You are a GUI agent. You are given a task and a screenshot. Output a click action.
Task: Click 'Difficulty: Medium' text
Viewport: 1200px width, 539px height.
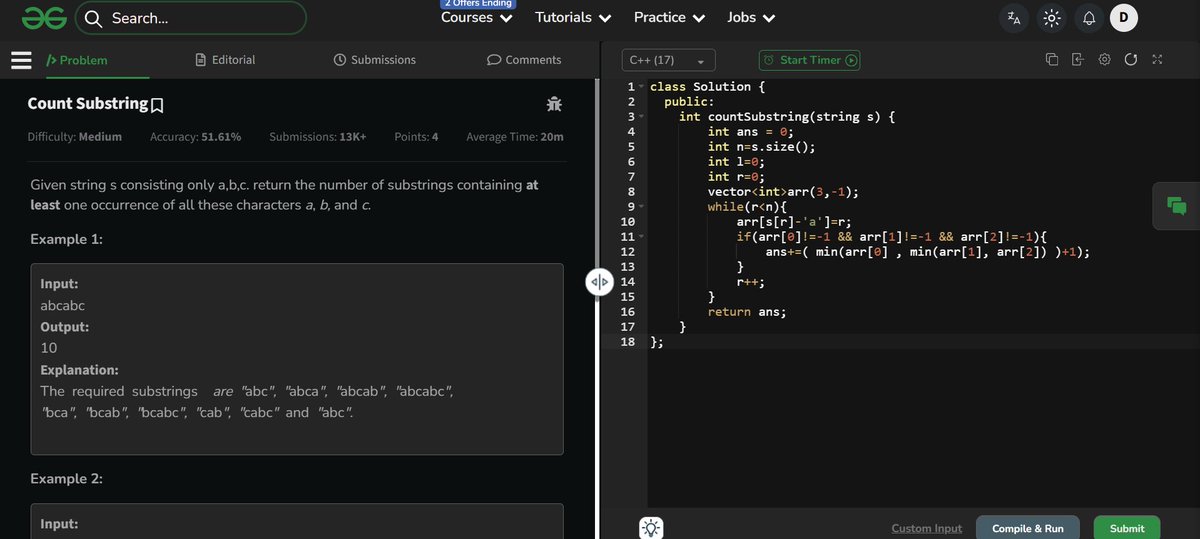pyautogui.click(x=74, y=137)
